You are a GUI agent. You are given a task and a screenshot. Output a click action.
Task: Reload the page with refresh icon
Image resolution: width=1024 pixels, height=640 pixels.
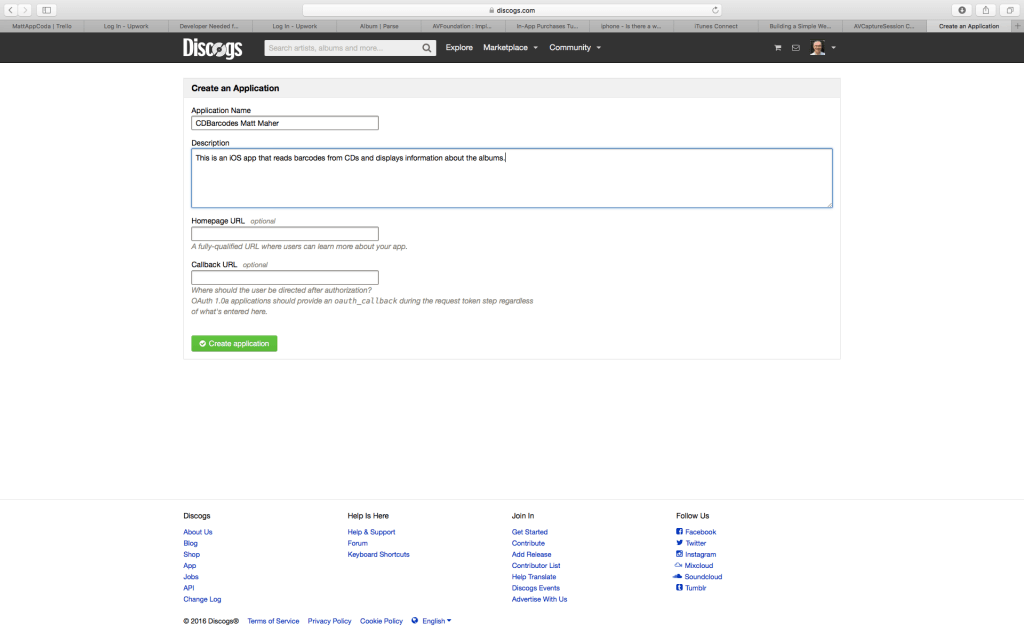pyautogui.click(x=715, y=10)
